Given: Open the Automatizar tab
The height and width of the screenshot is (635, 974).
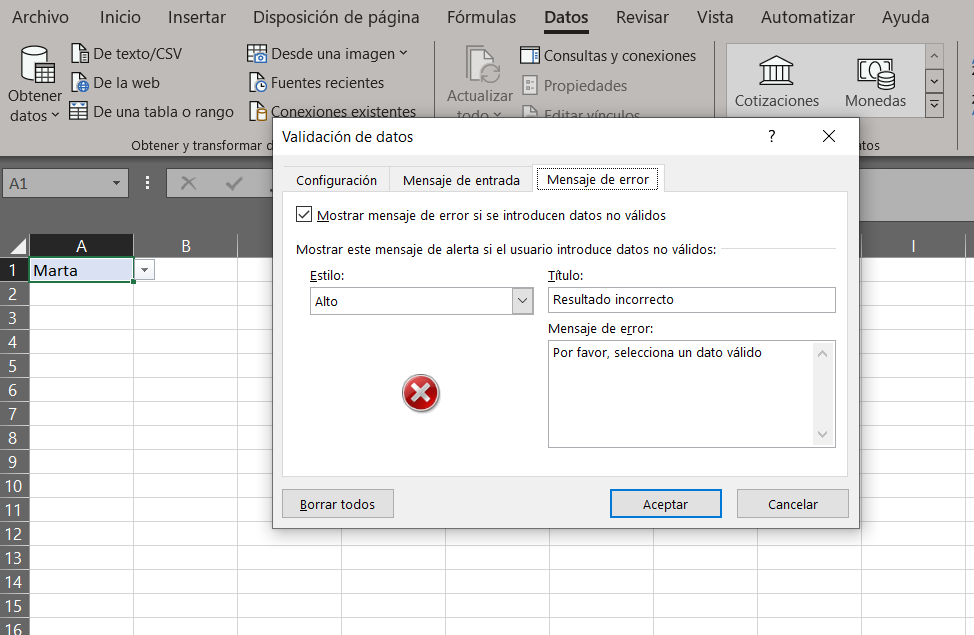Looking at the screenshot, I should pyautogui.click(x=808, y=17).
